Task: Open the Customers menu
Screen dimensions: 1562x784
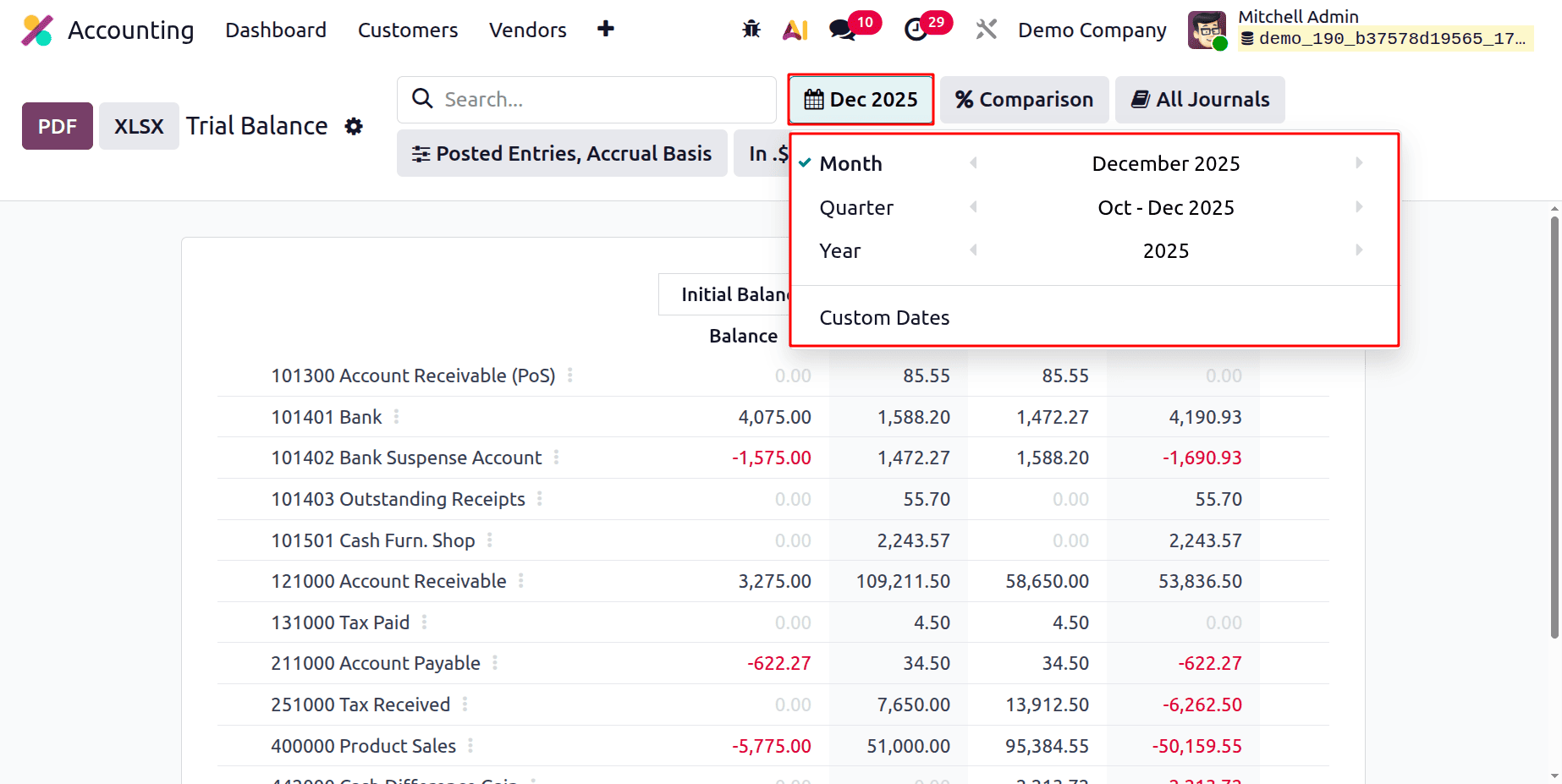Action: (x=408, y=30)
